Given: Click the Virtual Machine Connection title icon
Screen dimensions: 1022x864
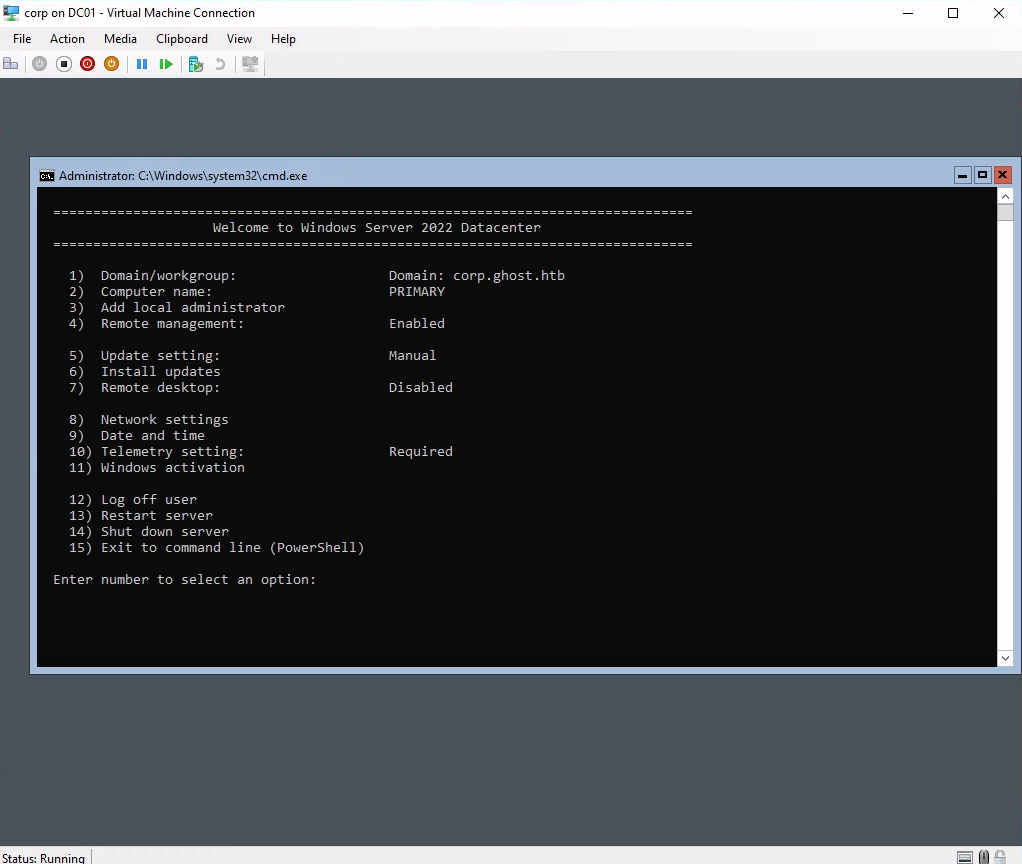Looking at the screenshot, I should [x=11, y=12].
